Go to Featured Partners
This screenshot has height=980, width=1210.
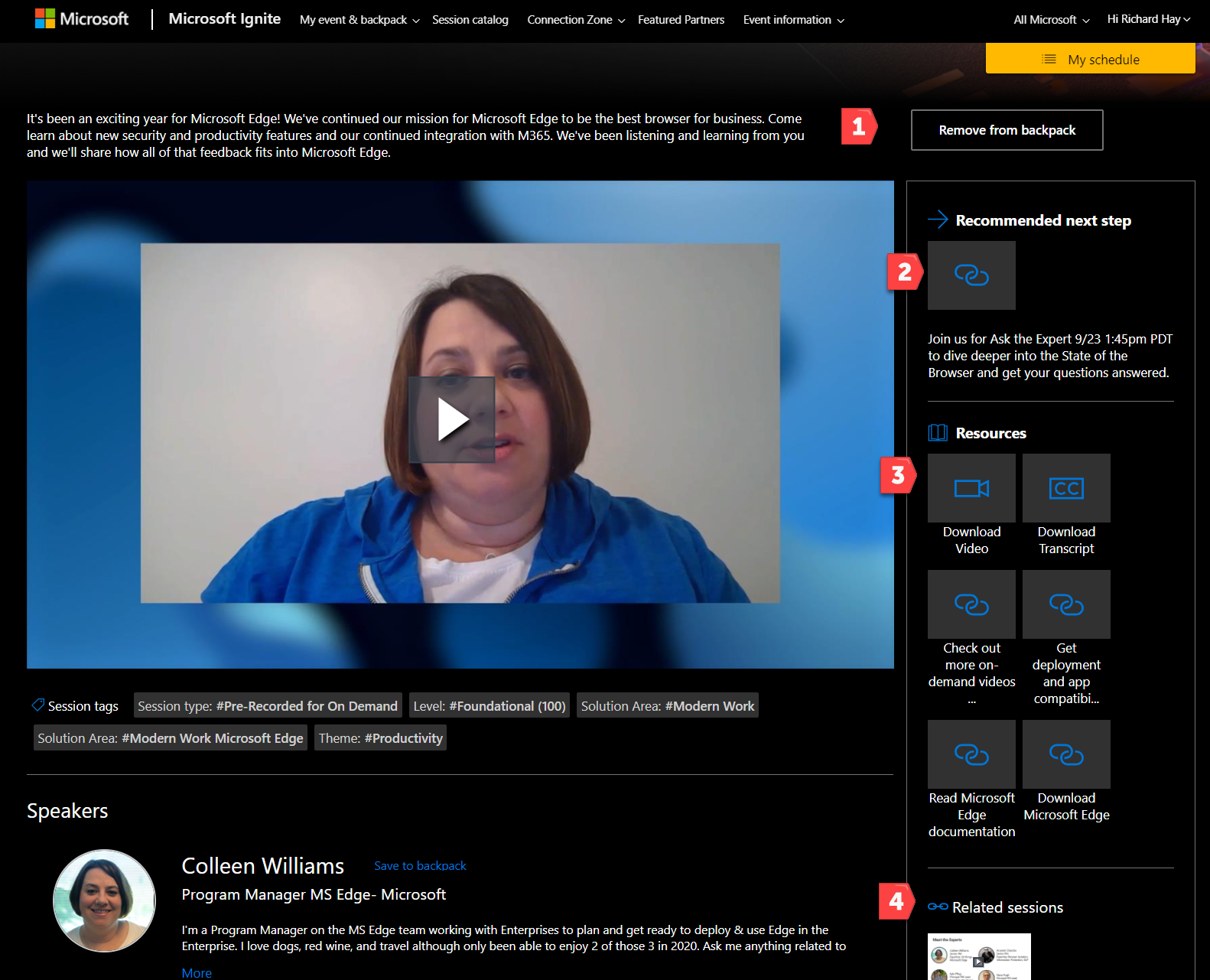681,20
